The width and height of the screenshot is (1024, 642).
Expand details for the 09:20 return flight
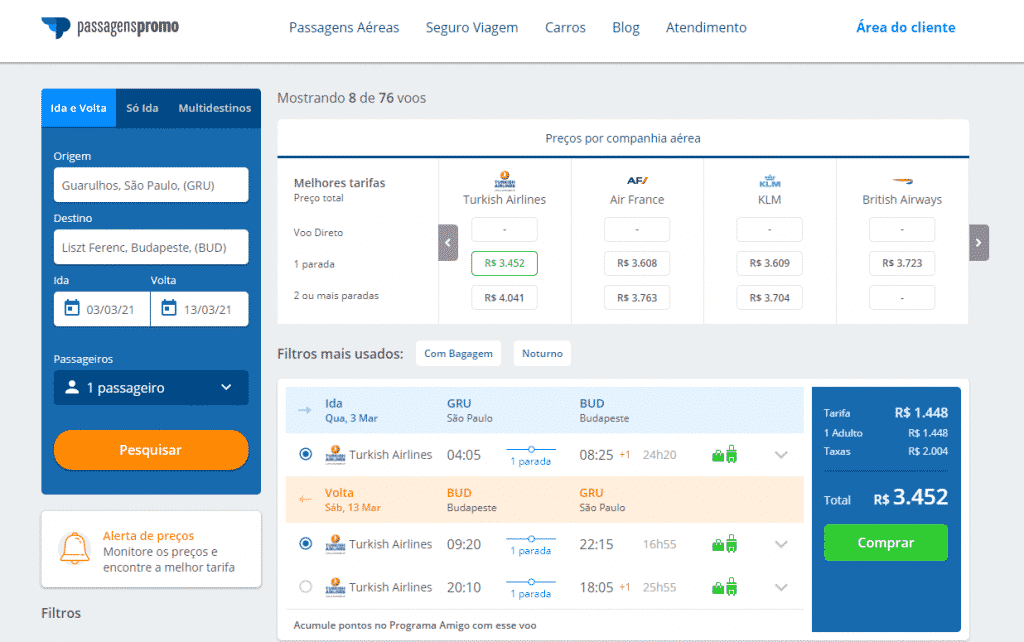pyautogui.click(x=781, y=543)
